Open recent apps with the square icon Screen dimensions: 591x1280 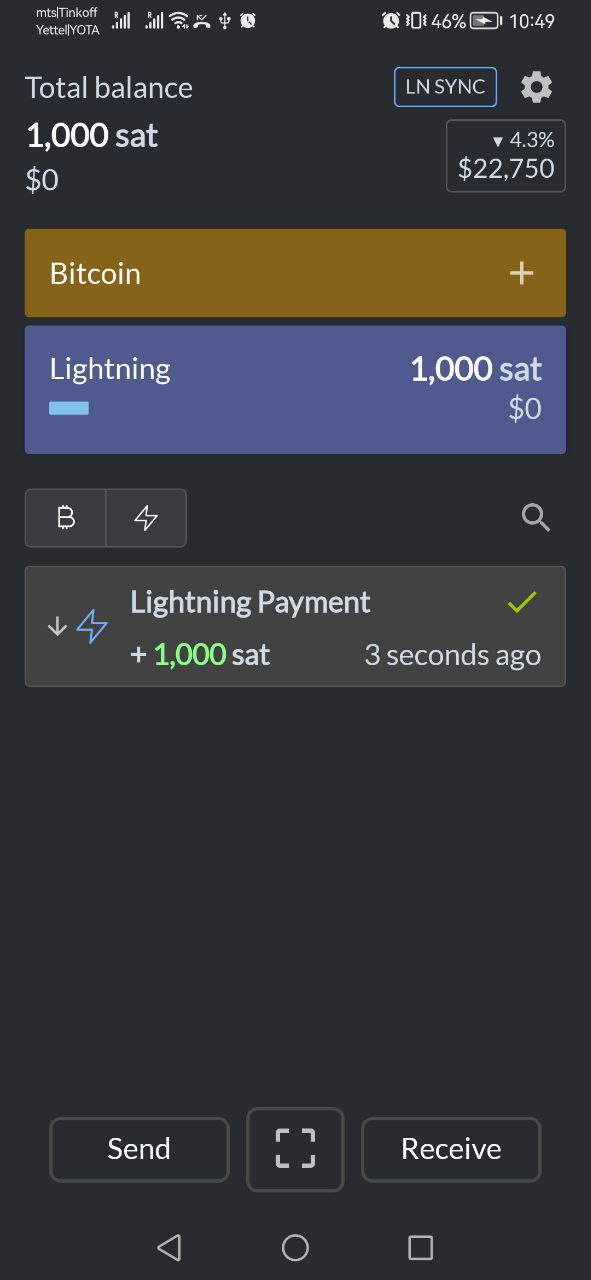(x=421, y=1247)
